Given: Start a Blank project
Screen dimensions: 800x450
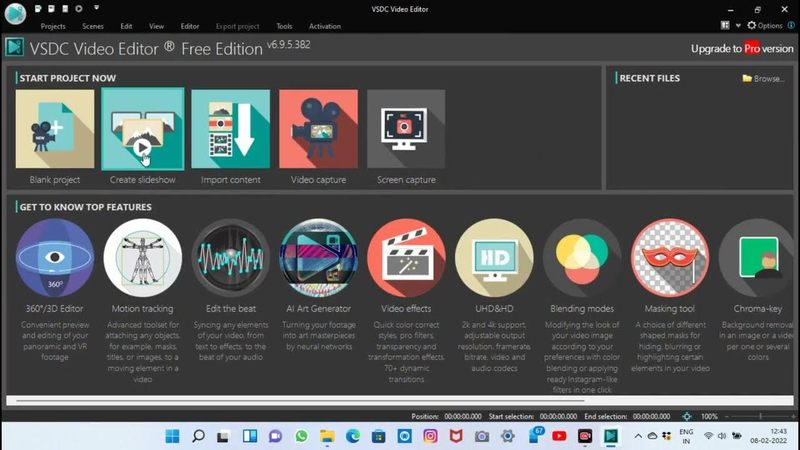Looking at the screenshot, I should point(55,129).
